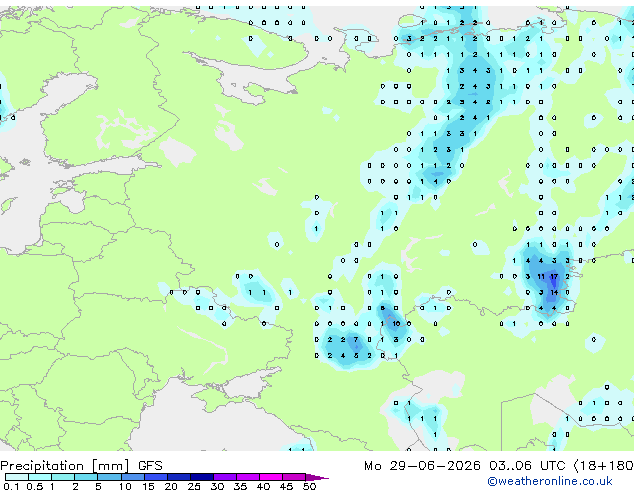Click the '25' legend scale label
This screenshot has width=634, height=490.
tap(194, 486)
